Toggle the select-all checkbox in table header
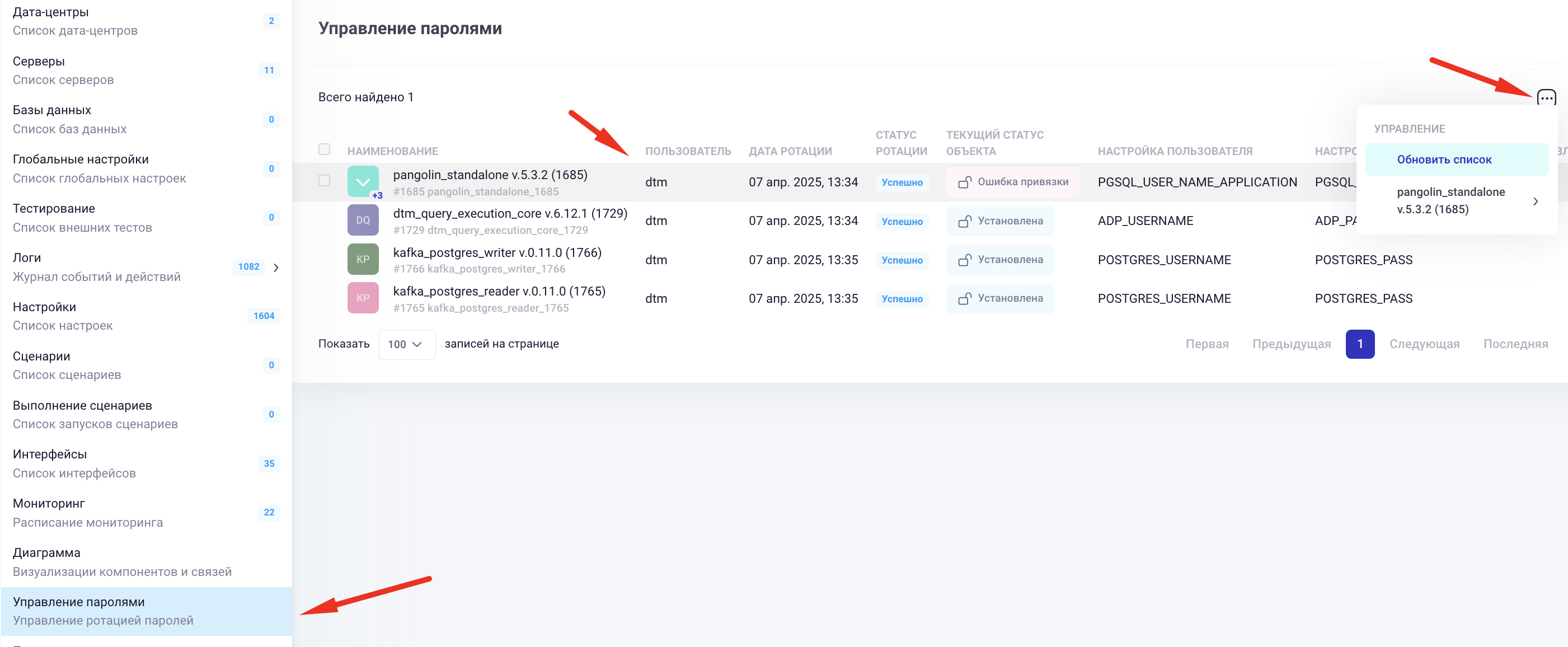The image size is (1568, 647). pos(325,149)
